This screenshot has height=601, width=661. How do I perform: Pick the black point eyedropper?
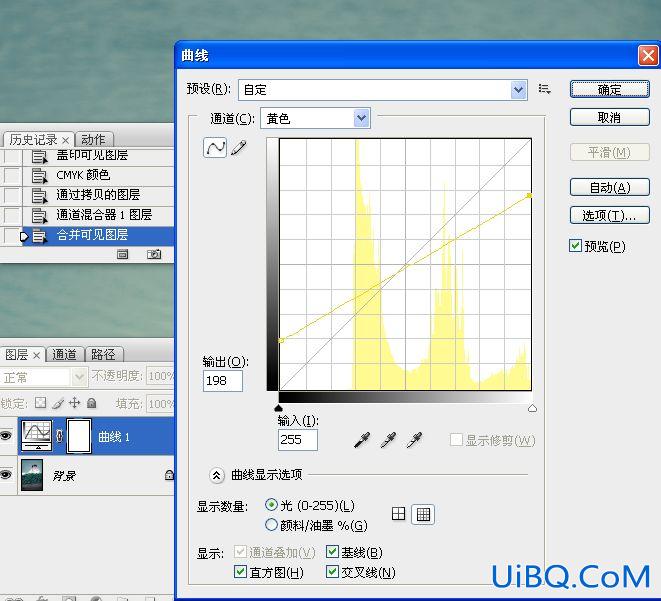pyautogui.click(x=362, y=440)
